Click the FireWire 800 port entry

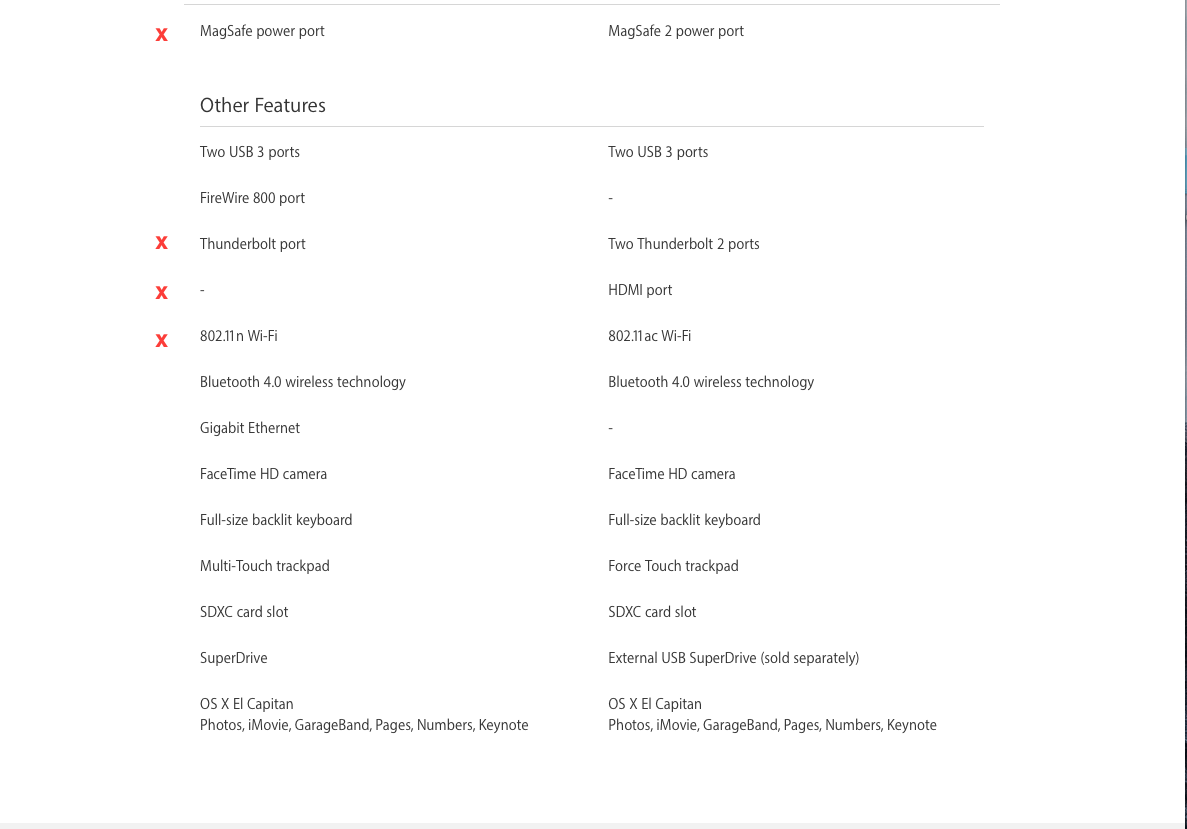(252, 198)
